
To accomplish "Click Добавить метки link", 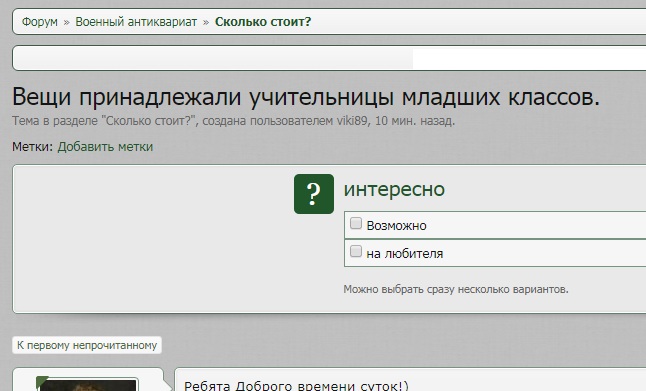I will (105, 147).
